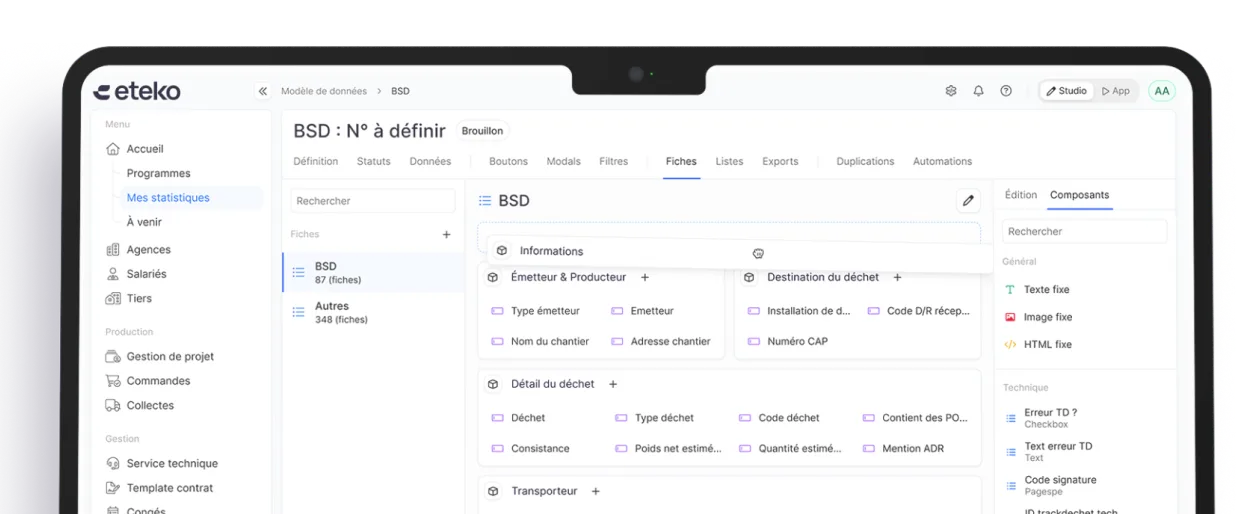Select the Type déchet field
This screenshot has width=1252, height=514.
pos(654,418)
